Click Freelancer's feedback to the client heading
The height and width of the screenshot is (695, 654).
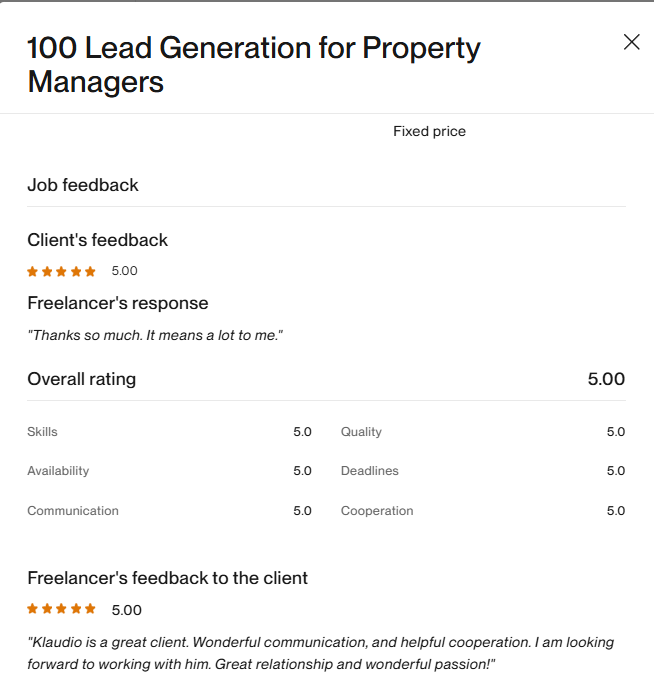[x=167, y=578]
